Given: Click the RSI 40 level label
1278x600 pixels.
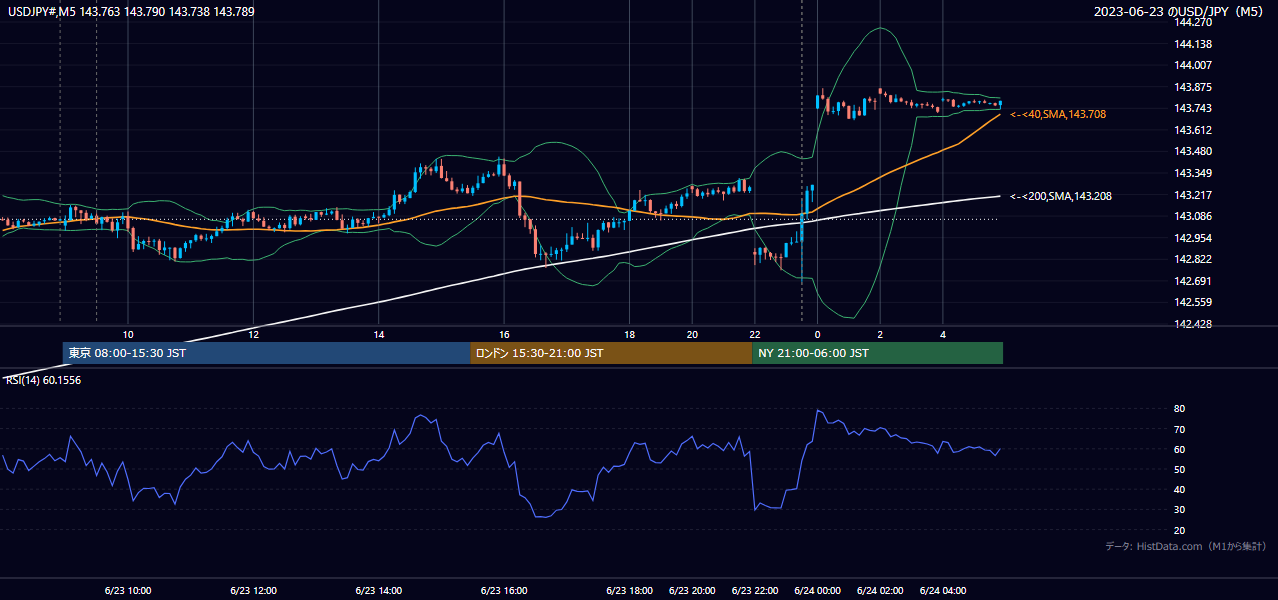Looking at the screenshot, I should pos(1179,489).
